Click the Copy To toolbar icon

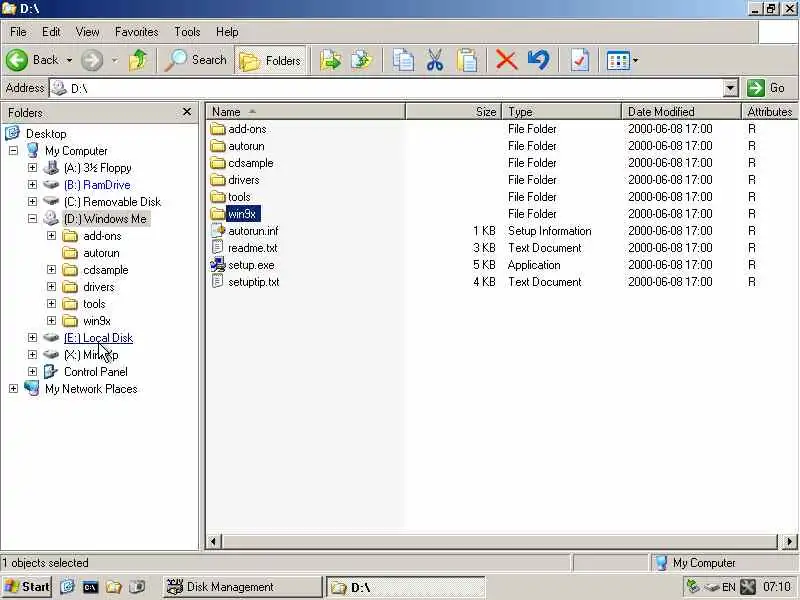(361, 60)
